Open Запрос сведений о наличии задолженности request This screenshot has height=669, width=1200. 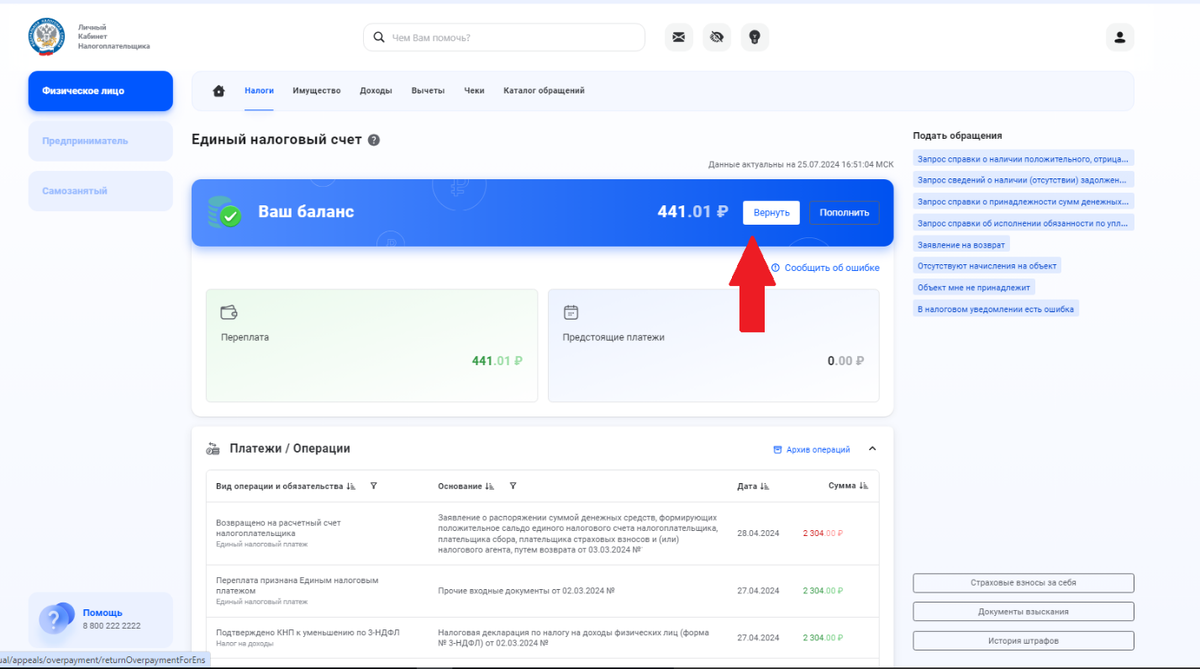click(x=1024, y=180)
